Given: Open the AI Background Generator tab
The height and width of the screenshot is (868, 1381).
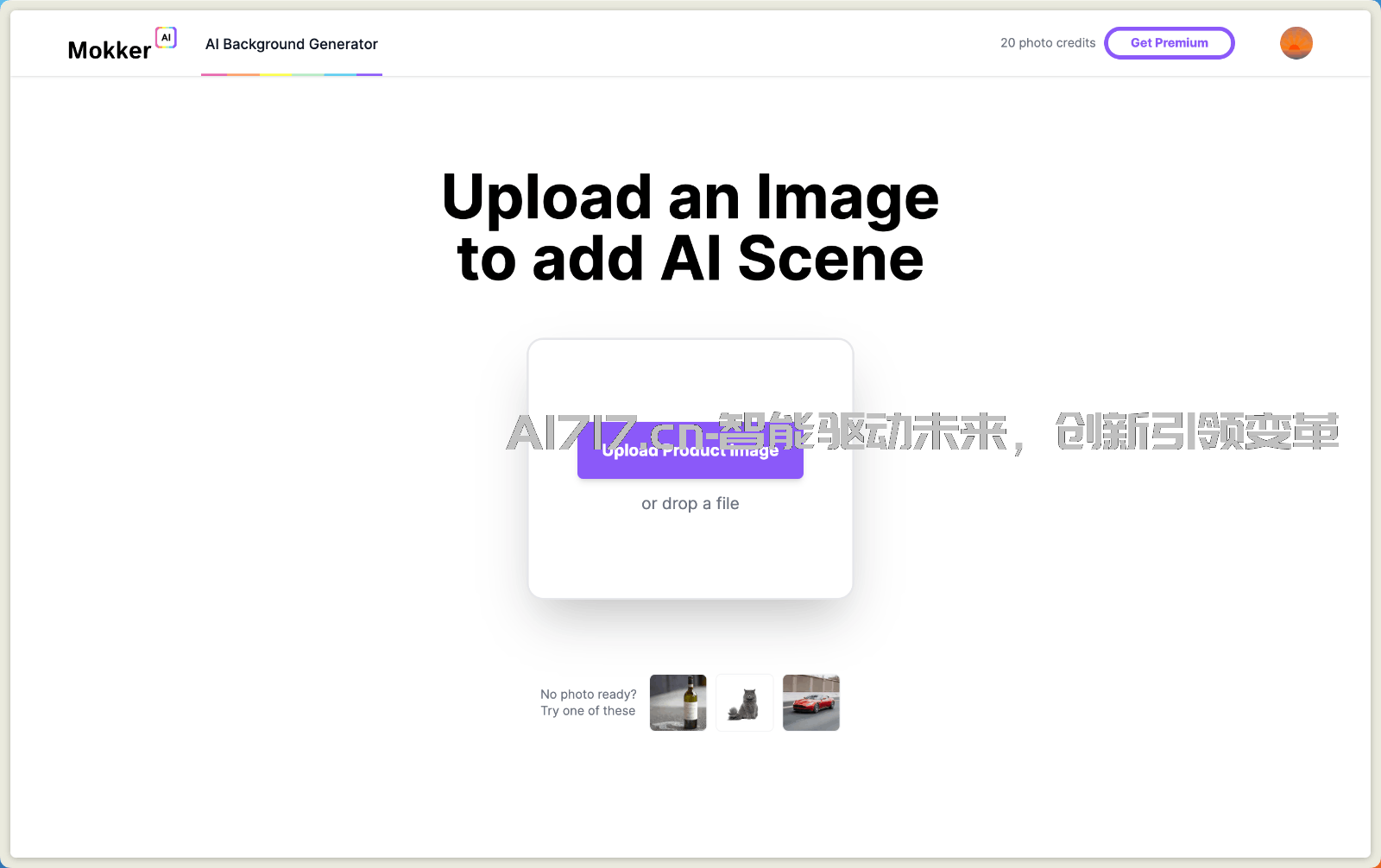Looking at the screenshot, I should click(x=291, y=44).
